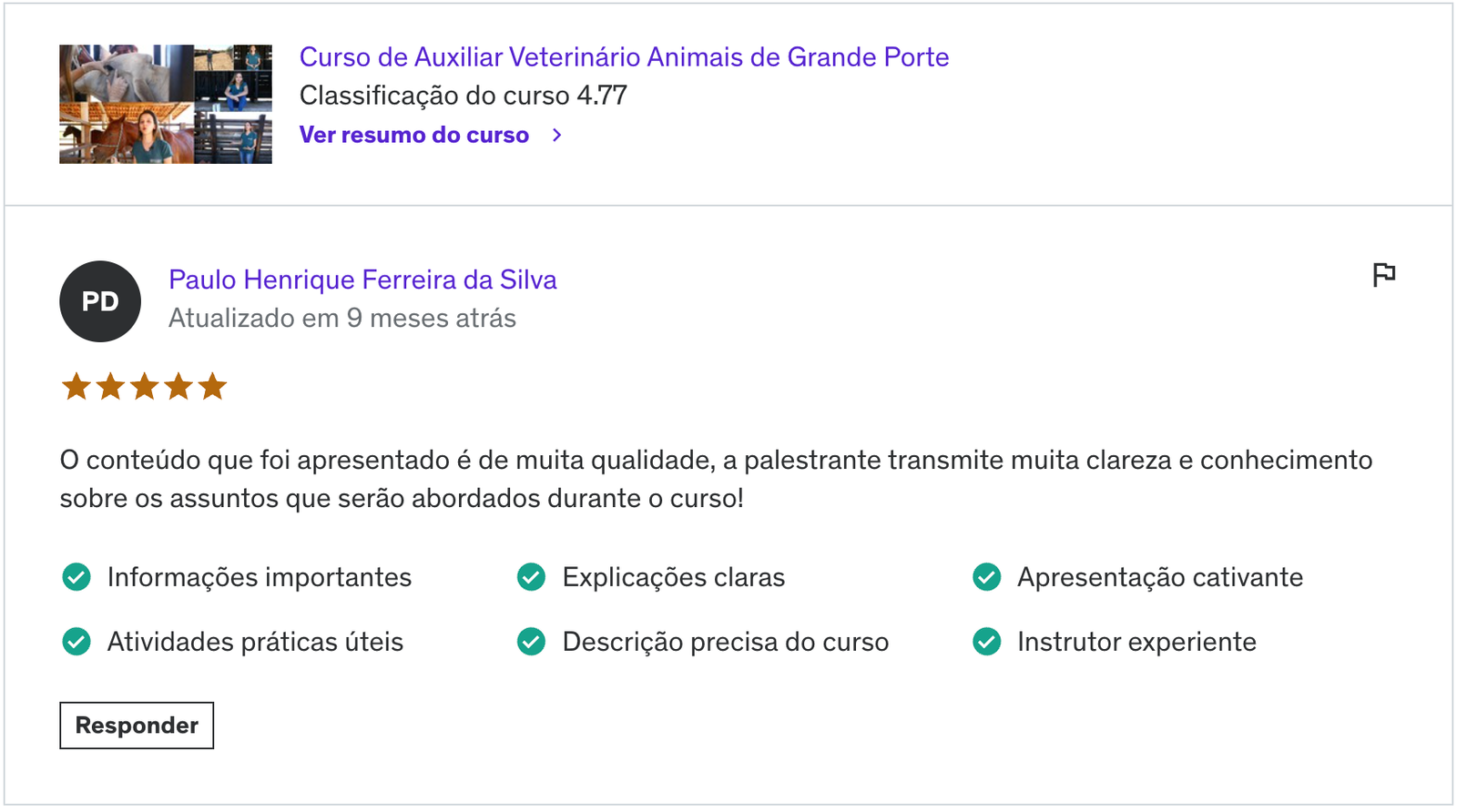Expand course summary via the chevron arrow
The image size is (1457, 812).
point(557,135)
